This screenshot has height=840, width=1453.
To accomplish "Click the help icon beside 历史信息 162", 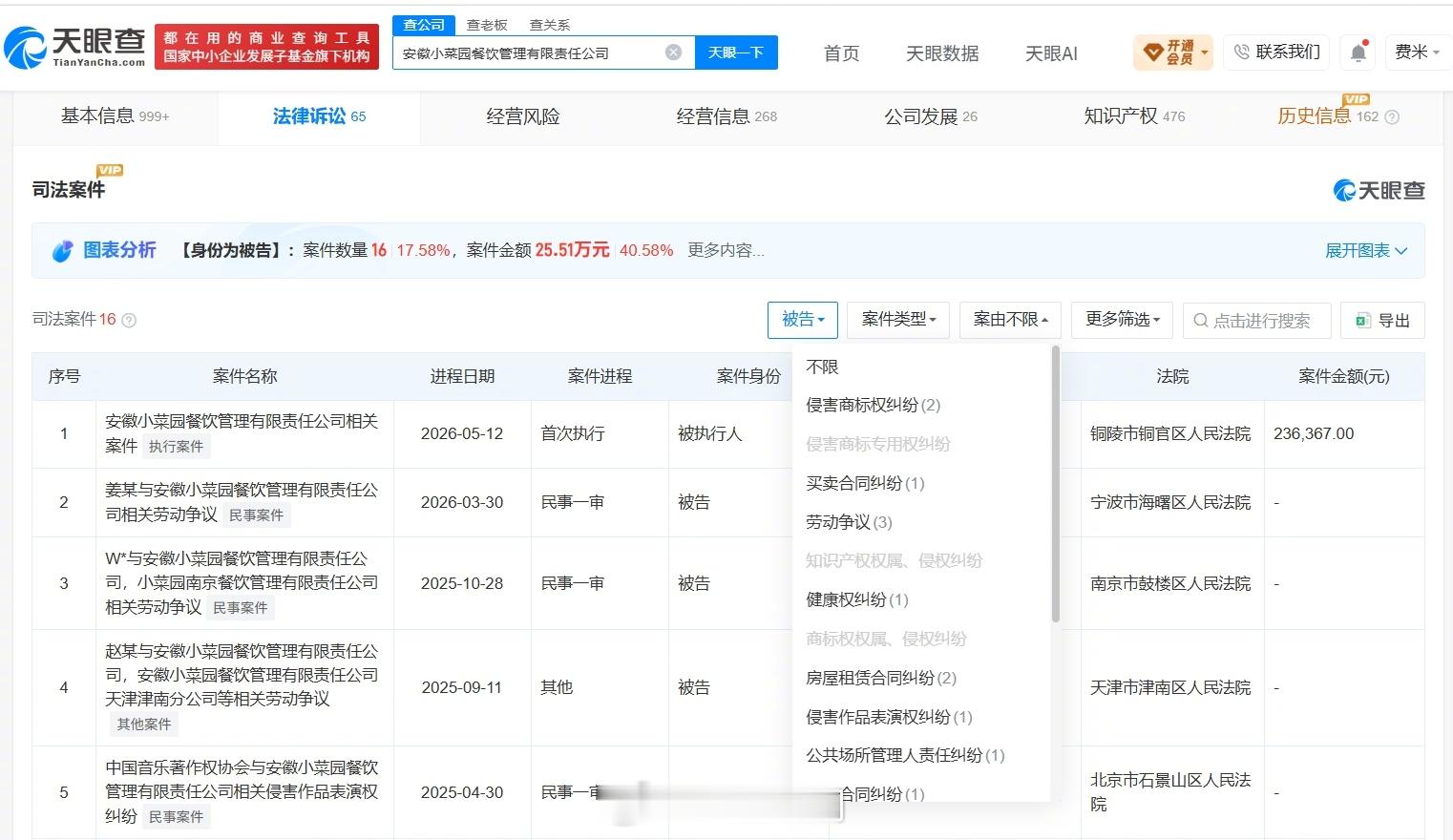I will point(1392,117).
